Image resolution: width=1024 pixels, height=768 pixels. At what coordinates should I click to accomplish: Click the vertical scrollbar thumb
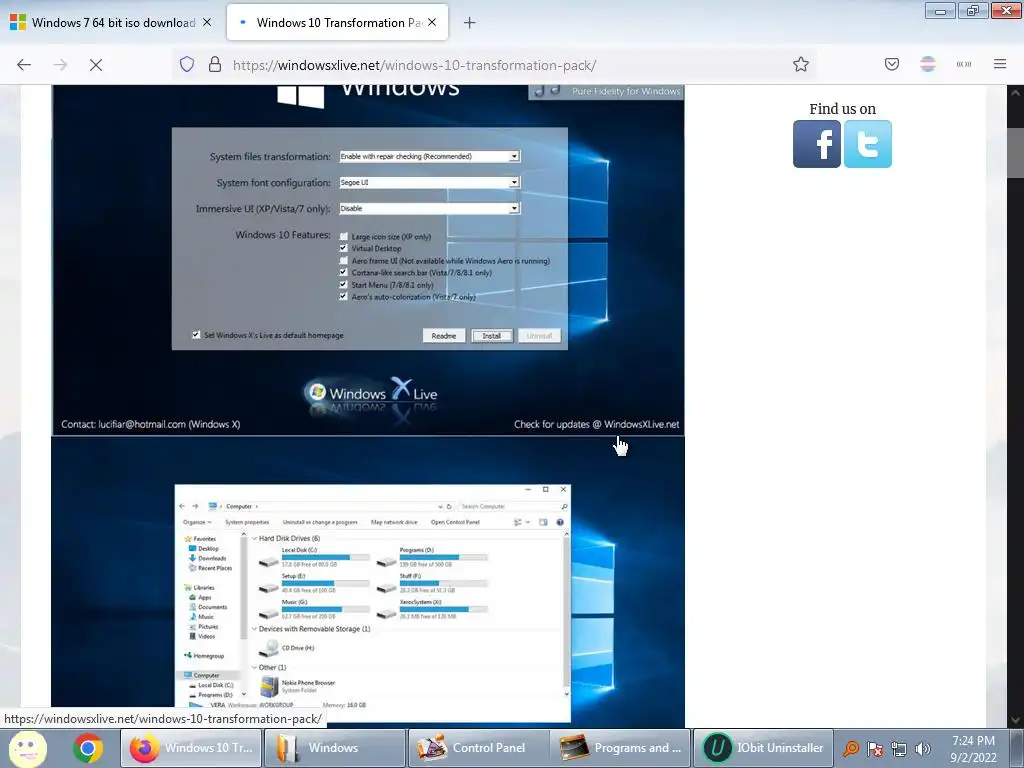point(1015,153)
